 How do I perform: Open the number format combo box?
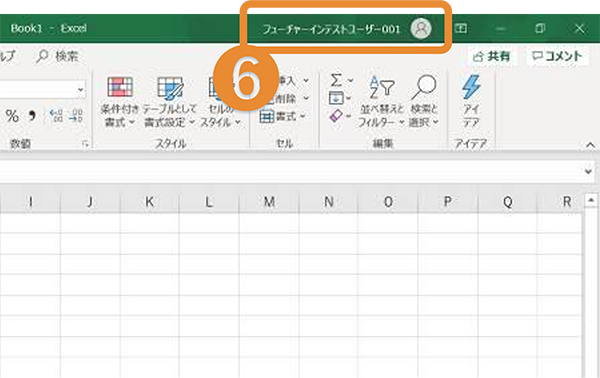click(42, 90)
